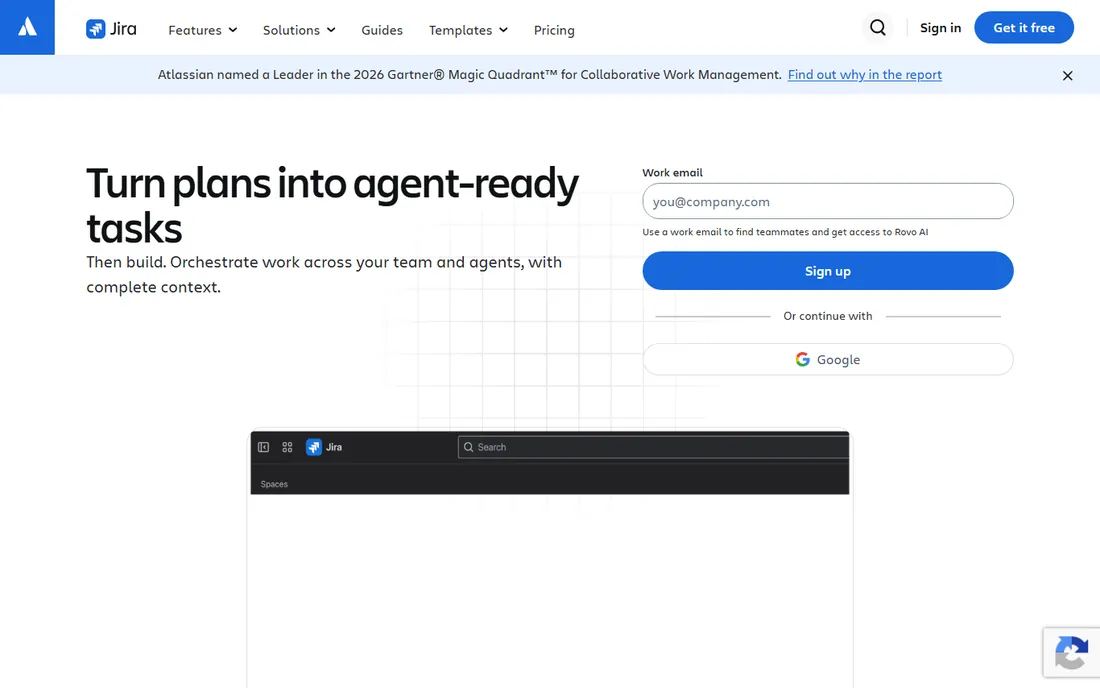Viewport: 1100px width, 688px height.
Task: Click the Google logo icon in the sign-in button
Action: coord(803,359)
